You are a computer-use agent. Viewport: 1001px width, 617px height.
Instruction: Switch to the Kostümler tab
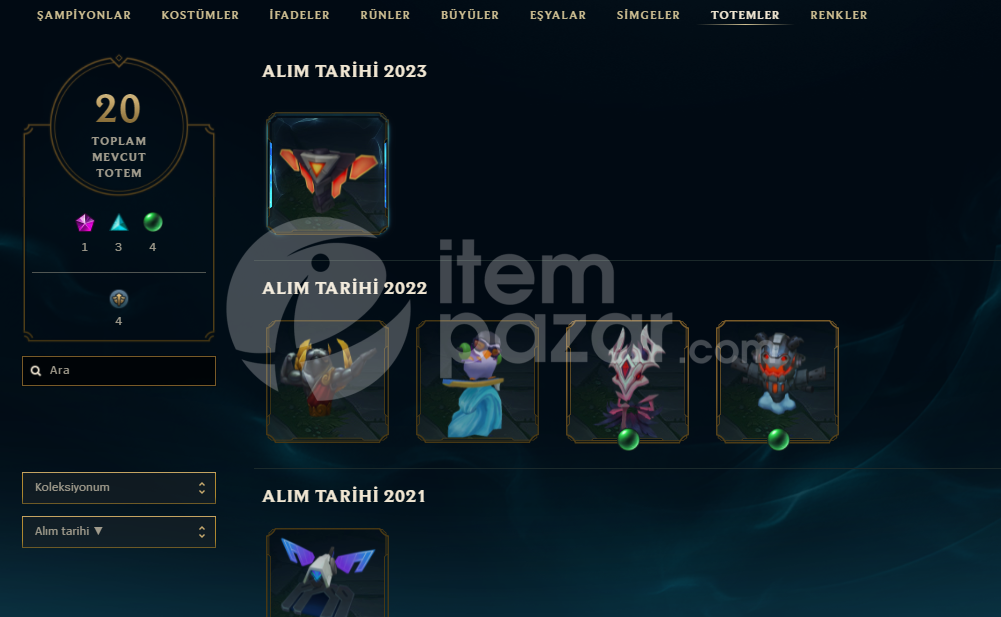(x=200, y=15)
